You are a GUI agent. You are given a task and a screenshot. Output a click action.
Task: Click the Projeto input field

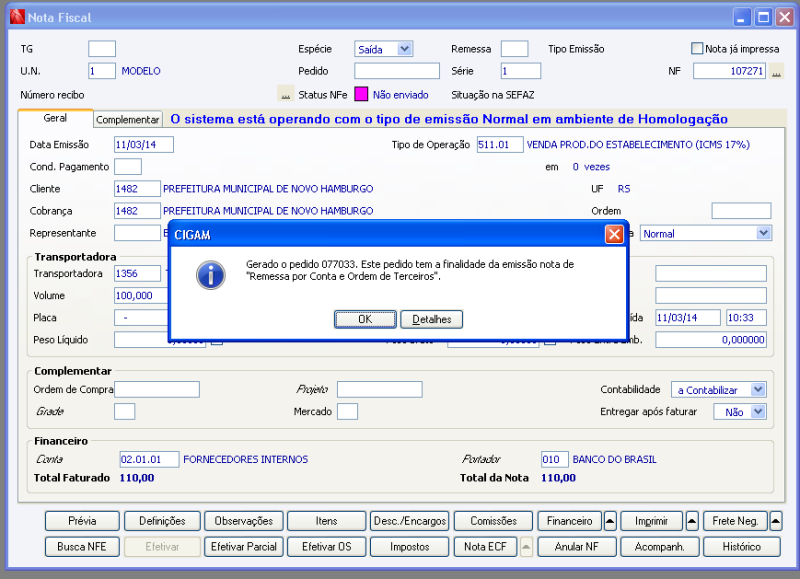(x=380, y=389)
